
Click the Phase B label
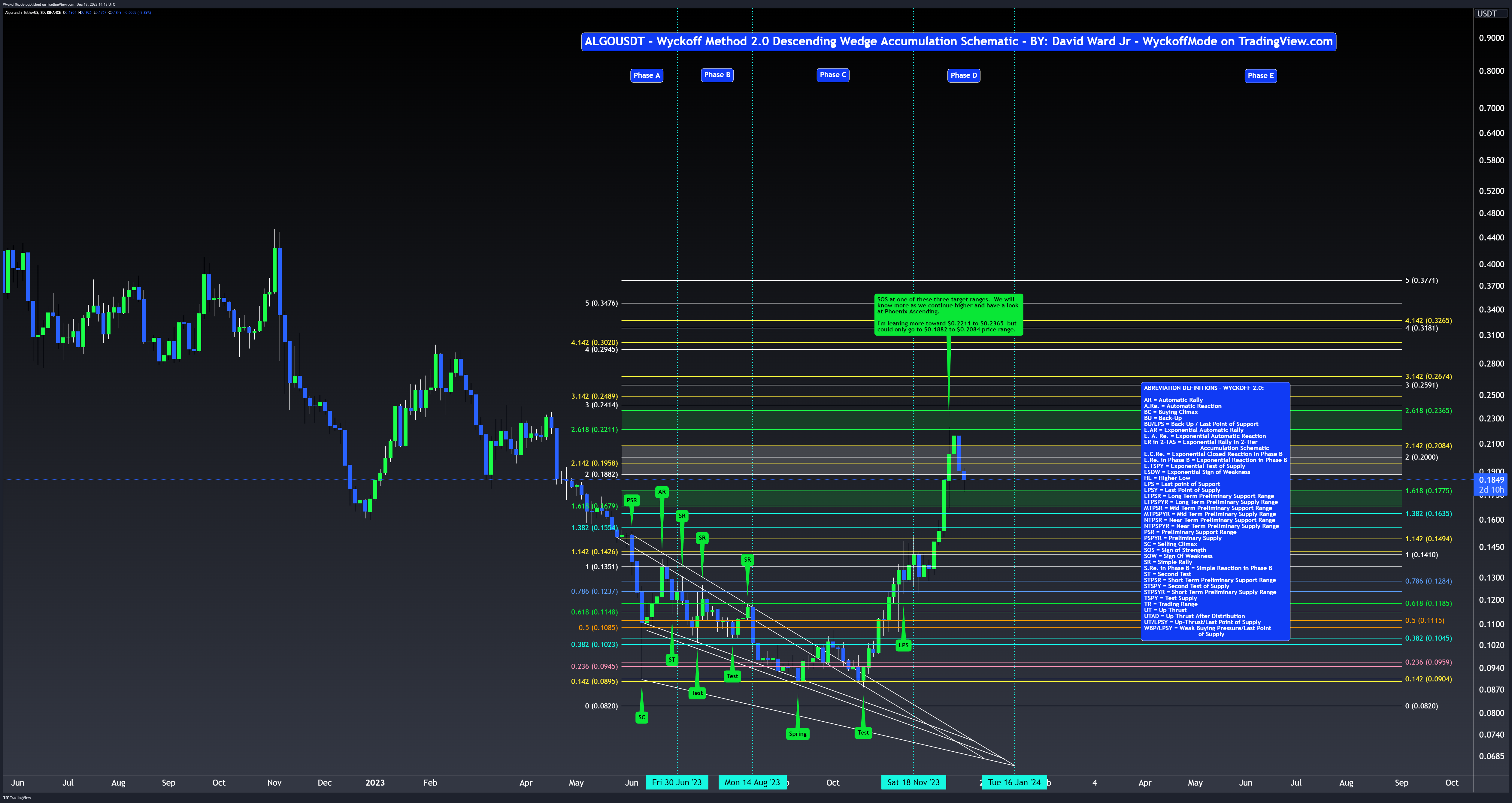[x=717, y=74]
